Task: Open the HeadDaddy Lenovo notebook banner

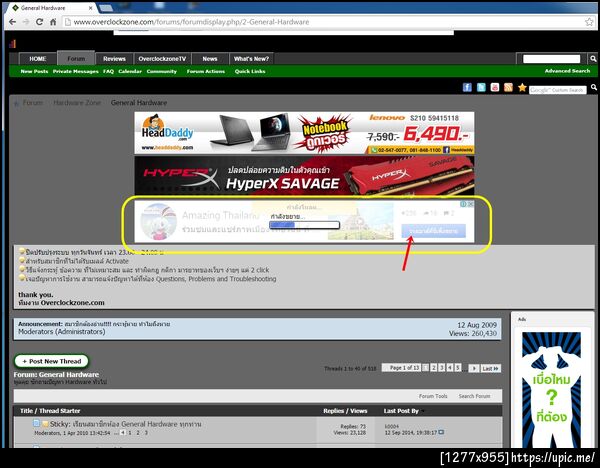Action: click(304, 133)
